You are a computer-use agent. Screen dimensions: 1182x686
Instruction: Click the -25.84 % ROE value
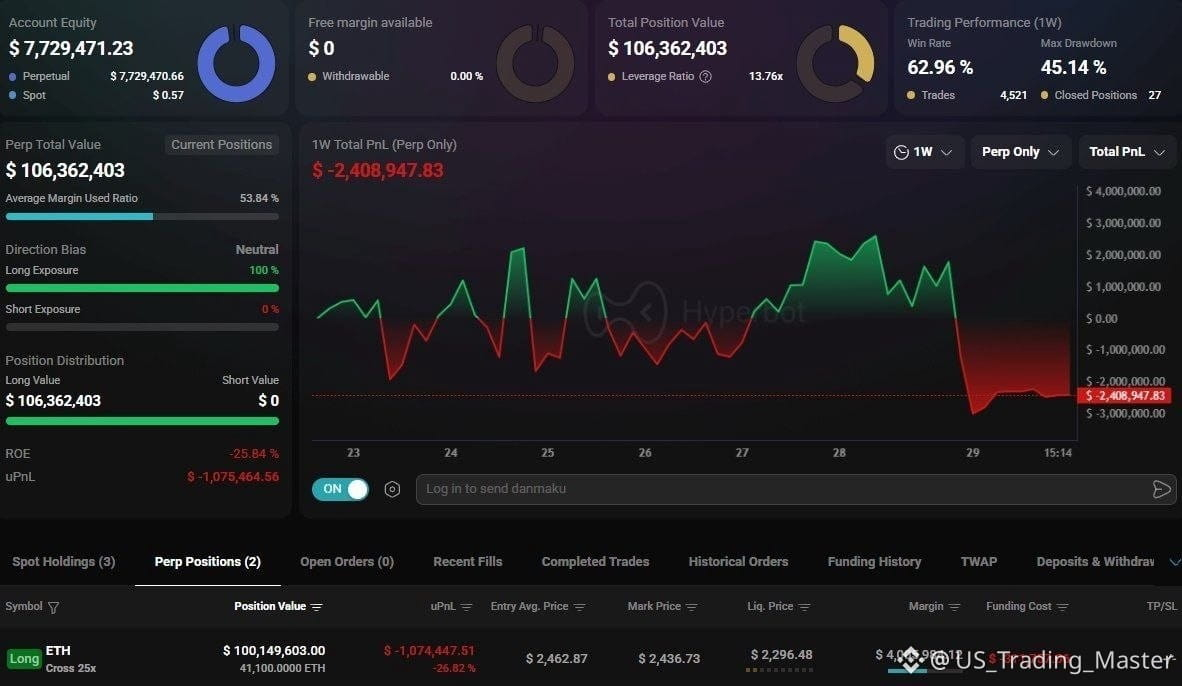254,454
